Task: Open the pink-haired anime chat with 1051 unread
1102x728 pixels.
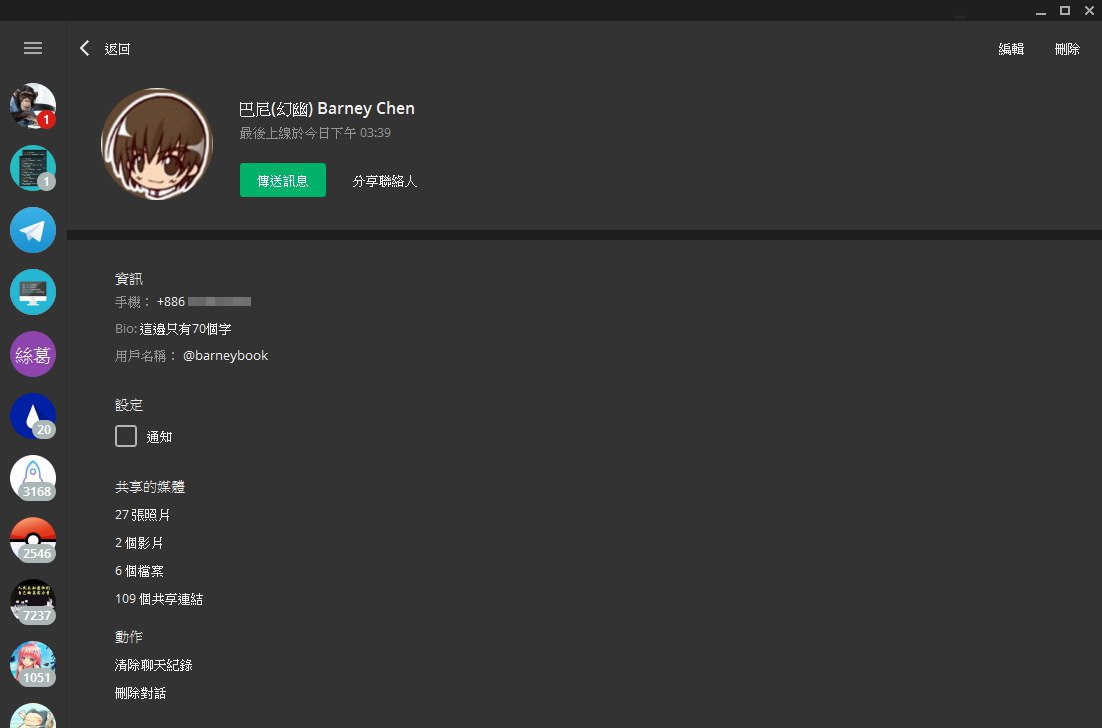Action: coord(33,664)
